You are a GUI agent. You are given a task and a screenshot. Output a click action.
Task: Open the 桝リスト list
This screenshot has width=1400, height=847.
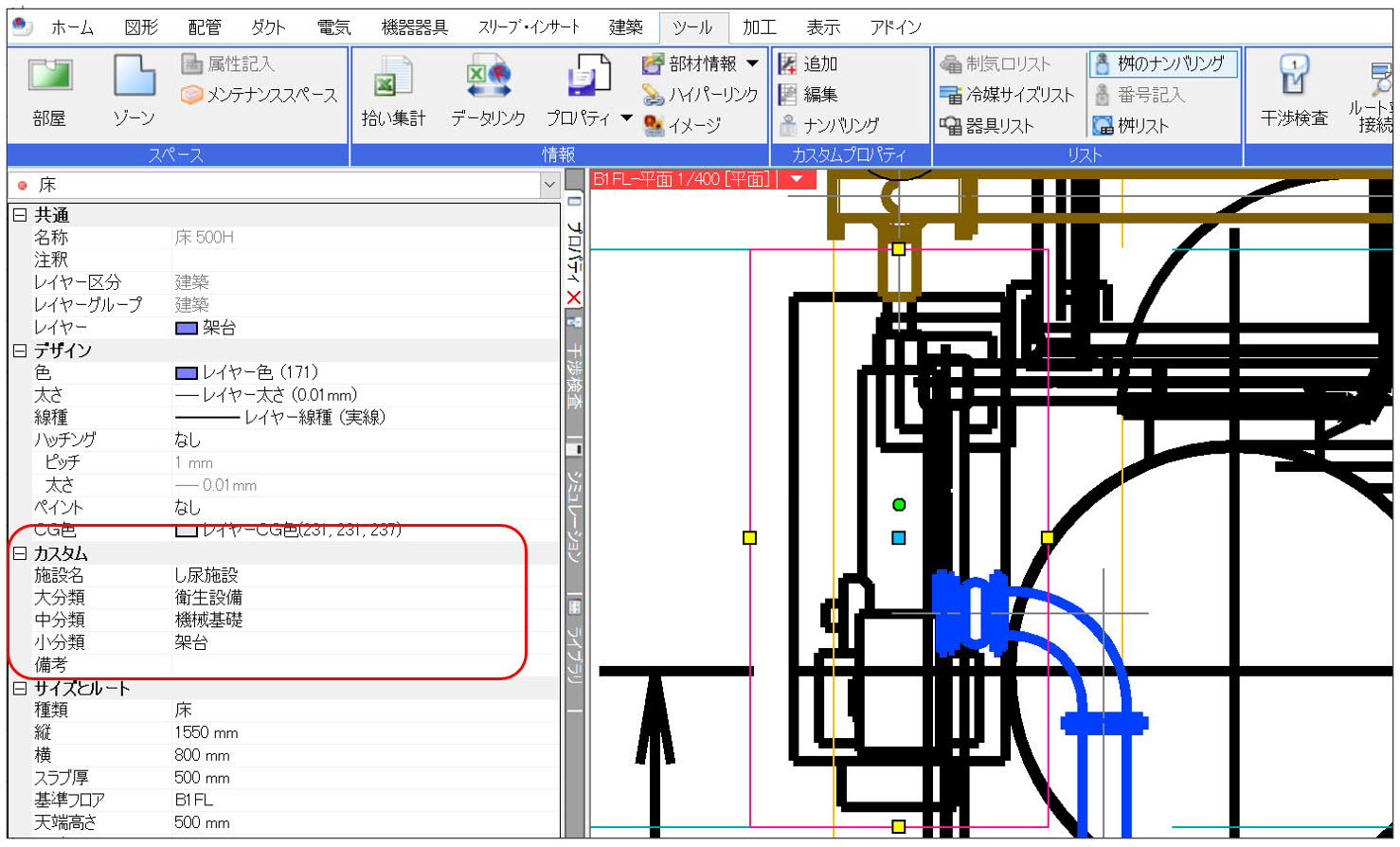point(1131,125)
